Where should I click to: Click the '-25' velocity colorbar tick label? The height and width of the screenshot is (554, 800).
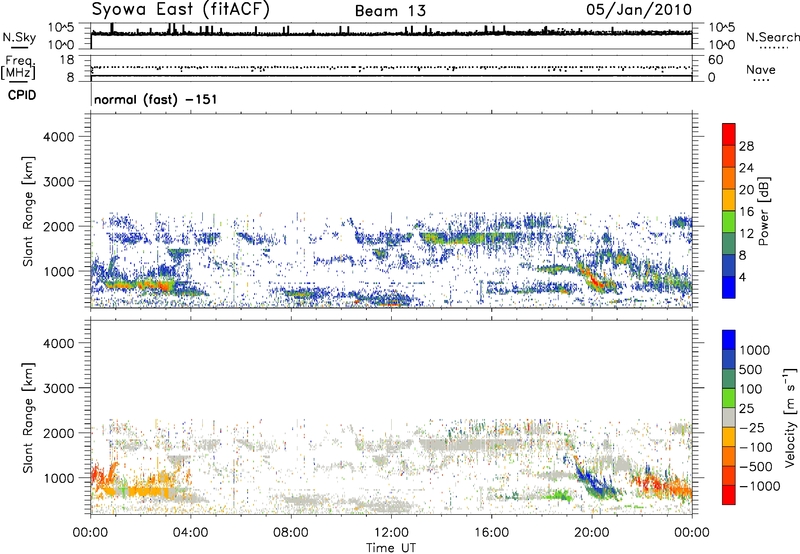tap(752, 428)
